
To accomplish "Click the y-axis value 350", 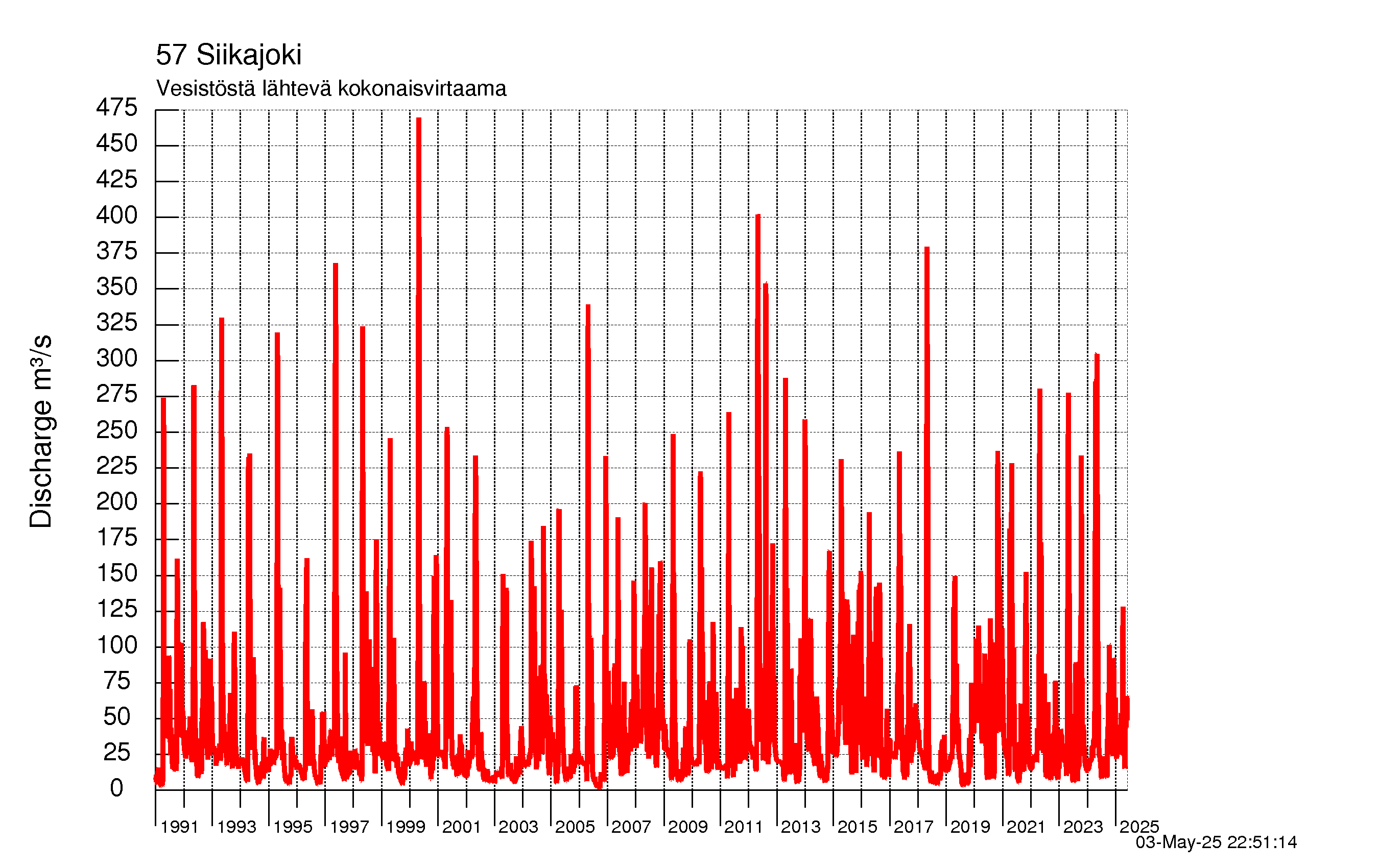I will [x=117, y=287].
